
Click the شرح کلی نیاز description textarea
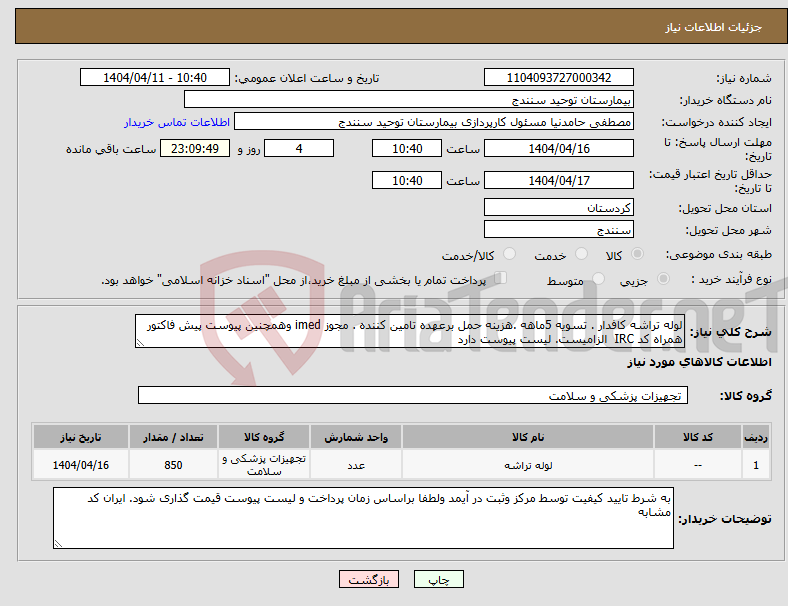tap(410, 331)
